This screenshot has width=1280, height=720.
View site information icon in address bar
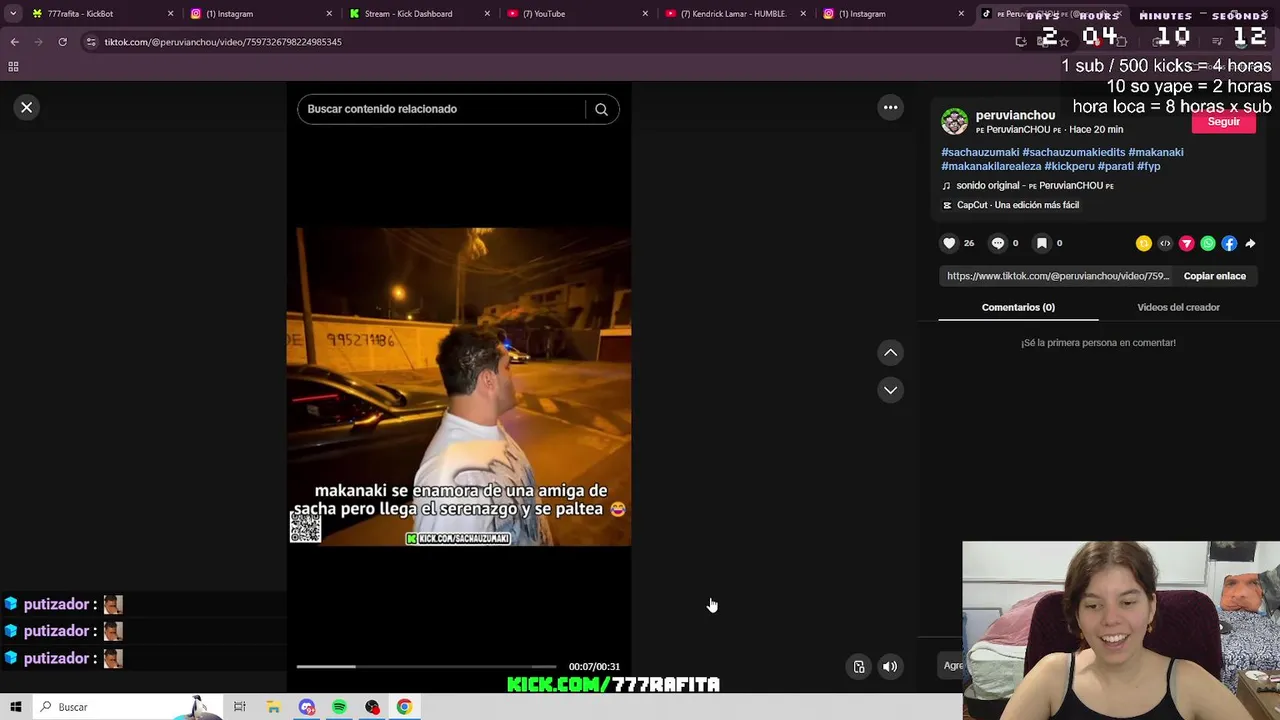[x=91, y=42]
